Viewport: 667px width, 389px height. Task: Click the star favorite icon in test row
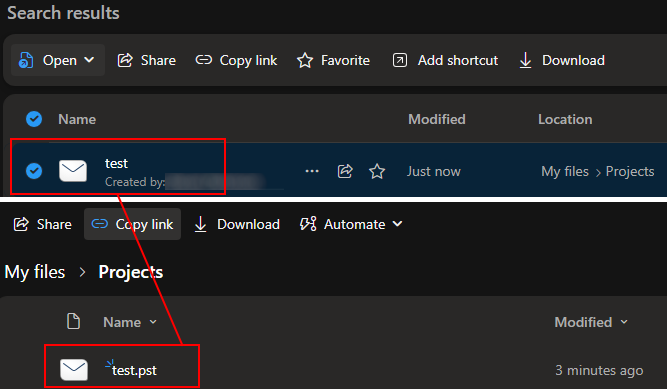pyautogui.click(x=377, y=172)
